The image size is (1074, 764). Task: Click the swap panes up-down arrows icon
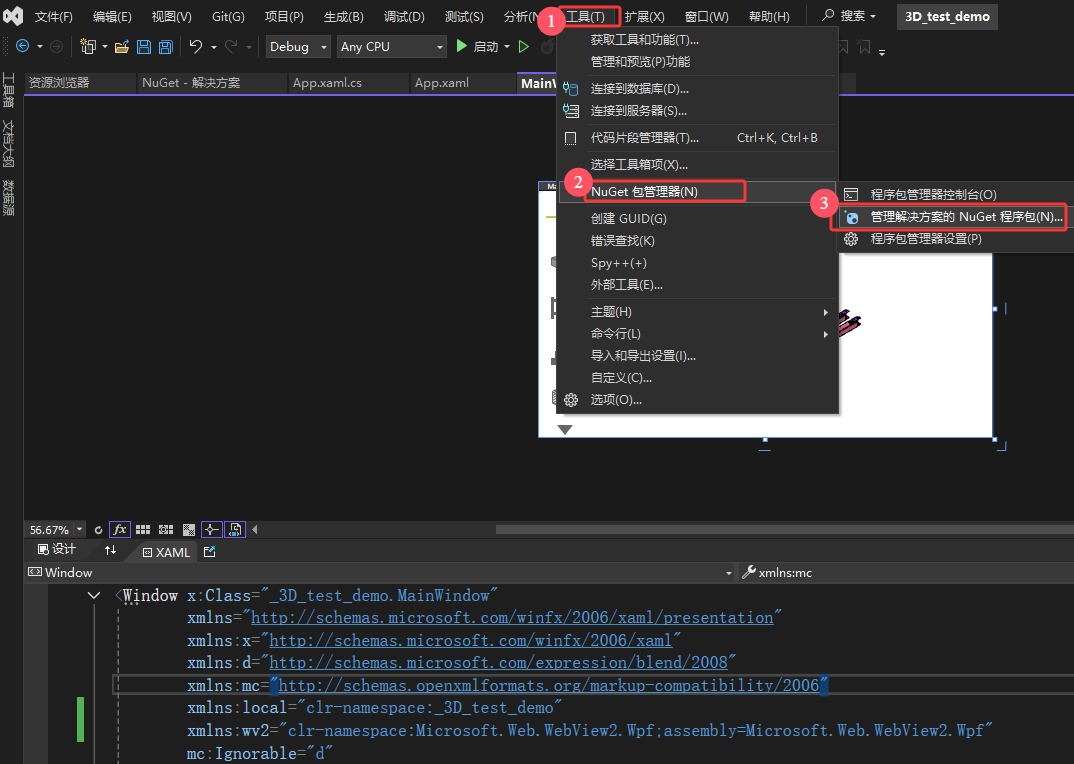coord(110,550)
